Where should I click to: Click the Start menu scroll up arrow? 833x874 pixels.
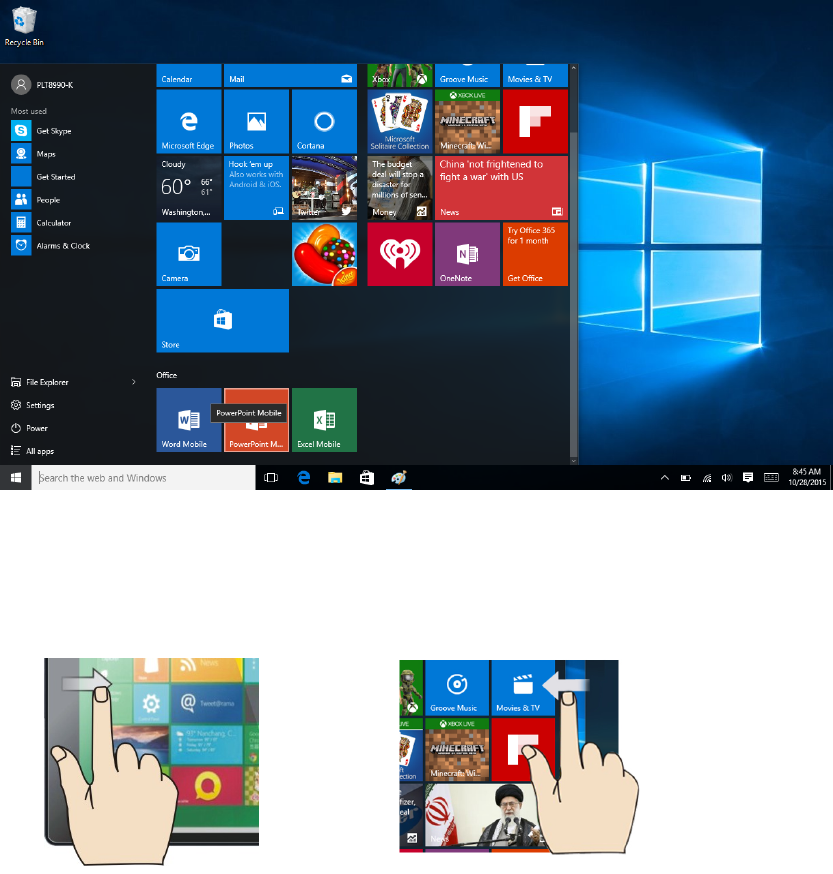(574, 68)
